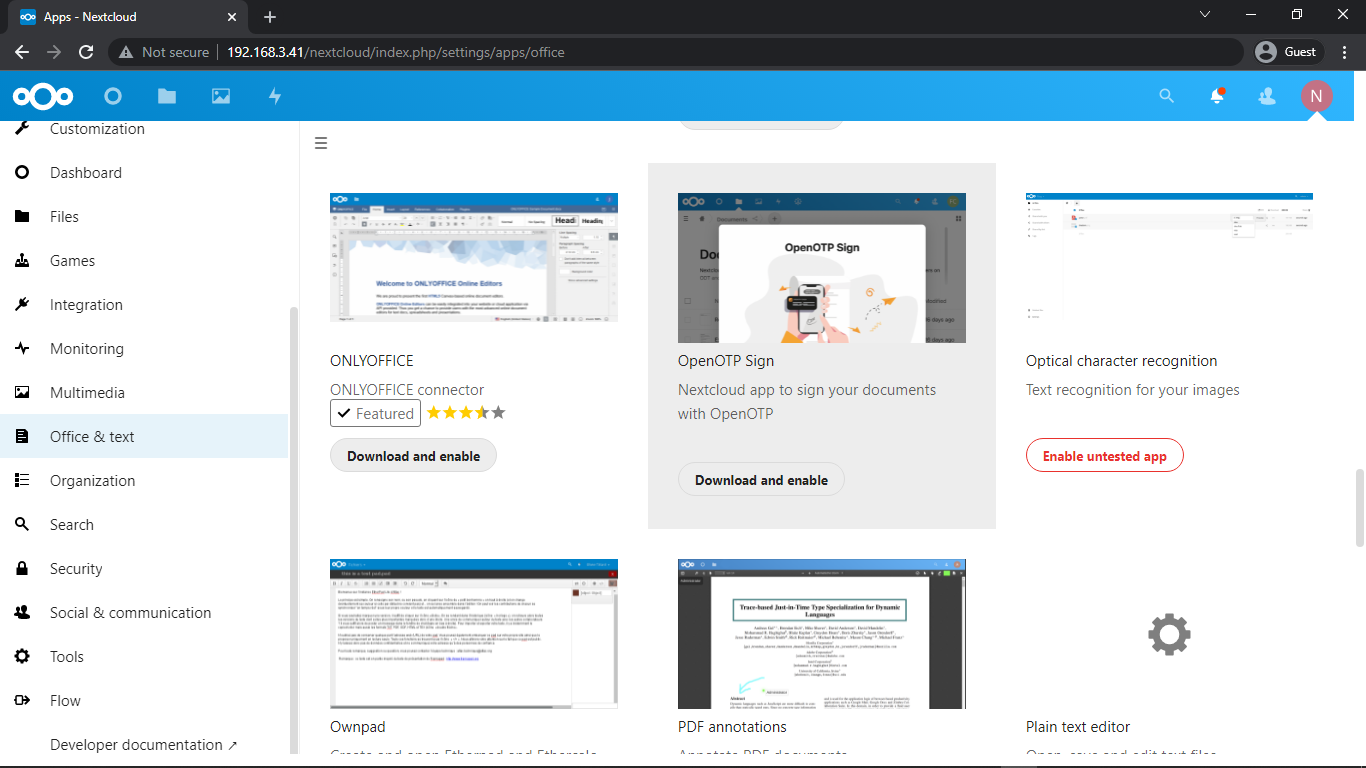Open browser three-dot menu
This screenshot has height=768, width=1366.
coord(1344,52)
